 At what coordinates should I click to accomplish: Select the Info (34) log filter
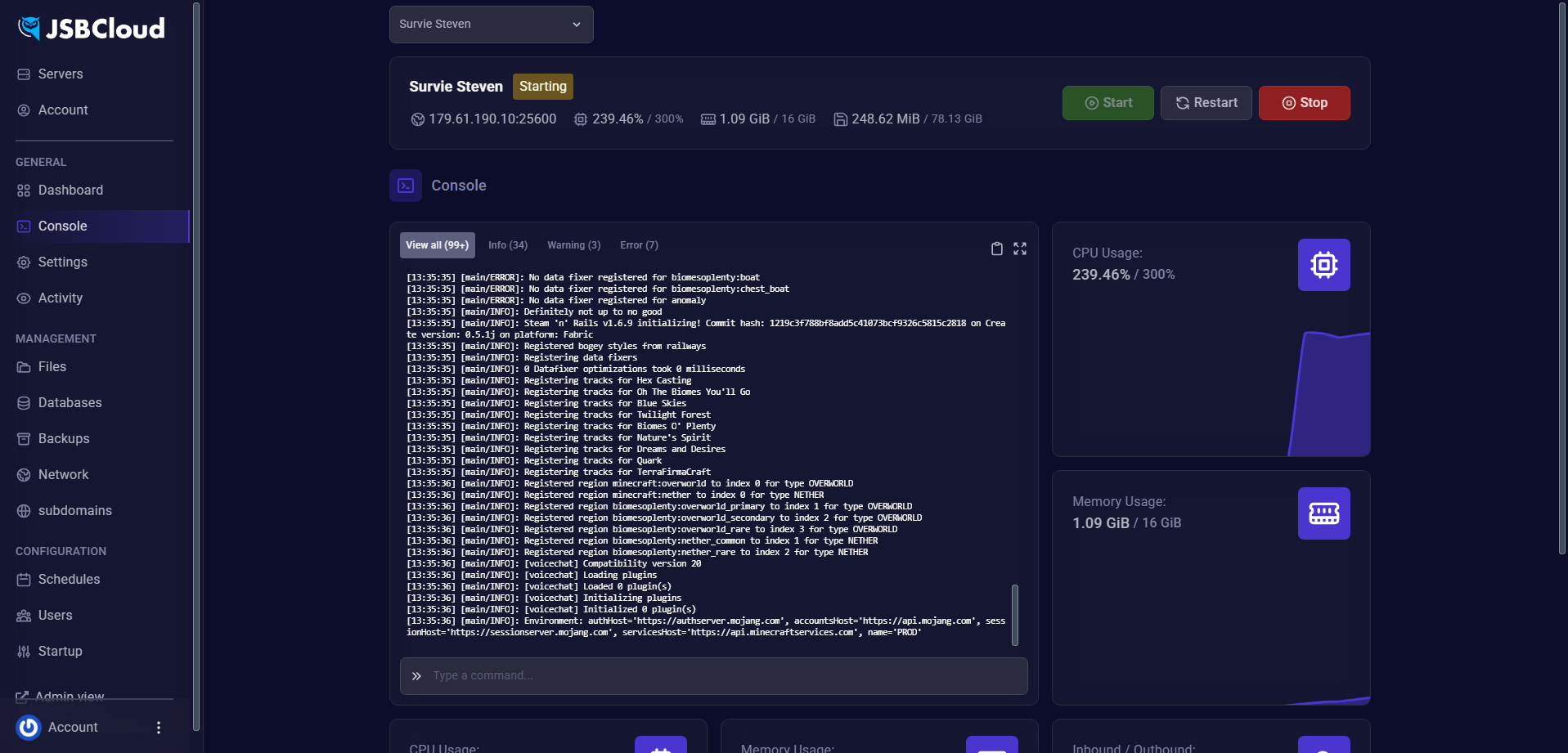click(x=507, y=245)
